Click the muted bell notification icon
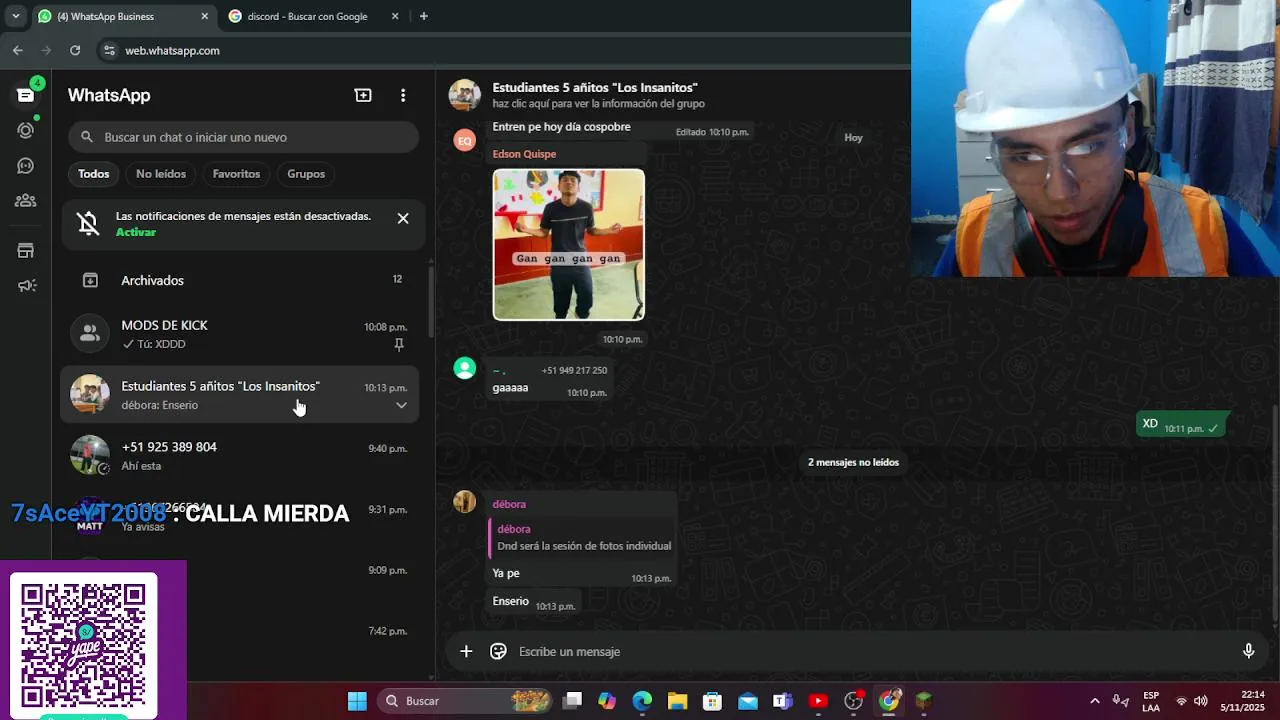The height and width of the screenshot is (720, 1280). 88,223
